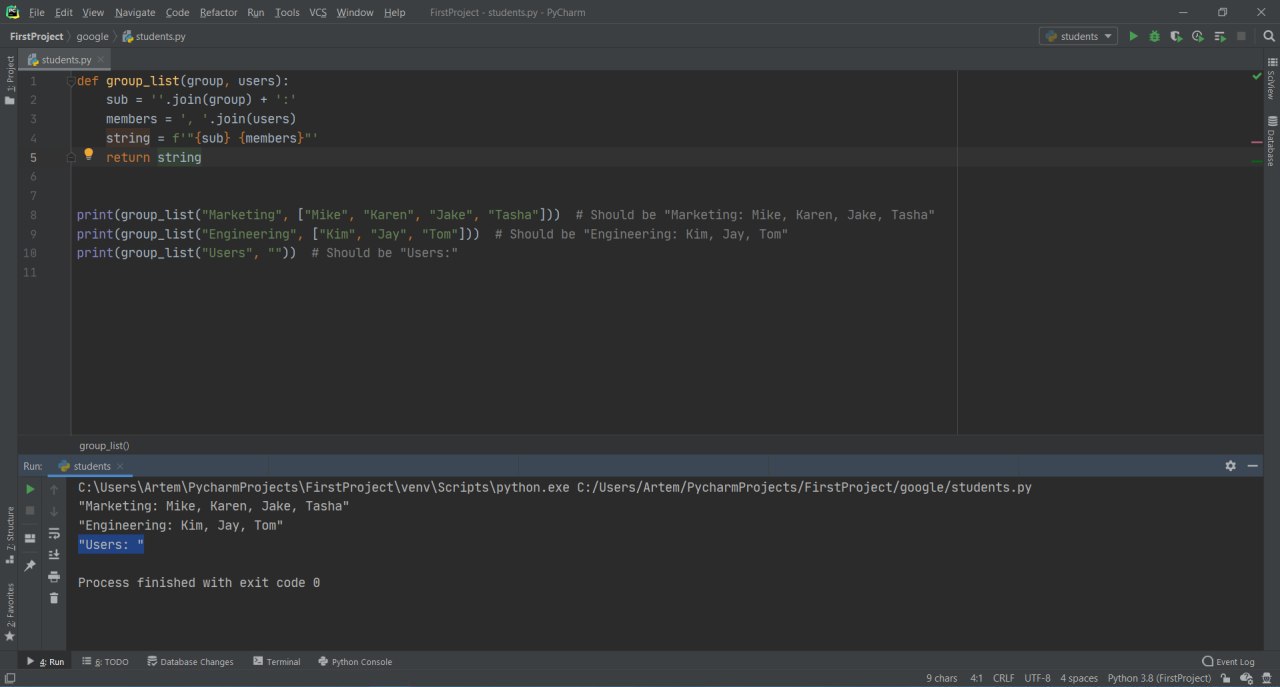This screenshot has height=687, width=1280.
Task: Launch the profiler run icon
Action: click(x=1198, y=36)
